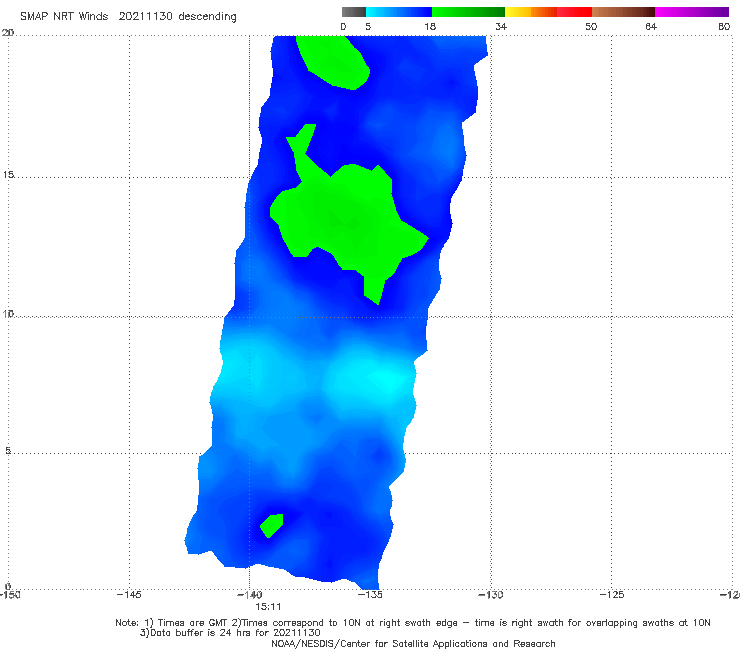Click the color bar label '34'
Screen dimensions: 740x650
pos(501,26)
